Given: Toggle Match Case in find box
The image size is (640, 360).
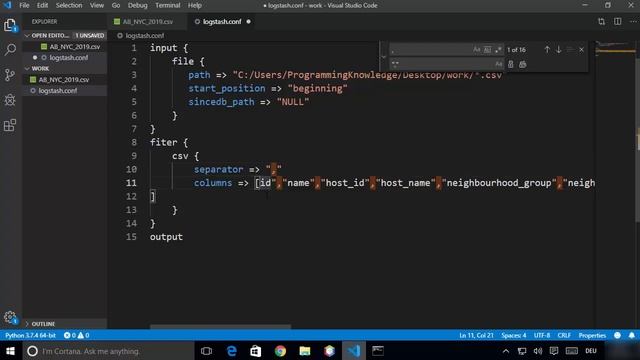Looking at the screenshot, I should pyautogui.click(x=476, y=49).
